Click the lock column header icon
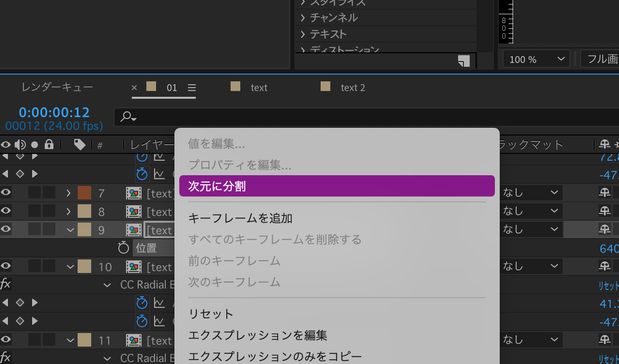 coord(49,144)
